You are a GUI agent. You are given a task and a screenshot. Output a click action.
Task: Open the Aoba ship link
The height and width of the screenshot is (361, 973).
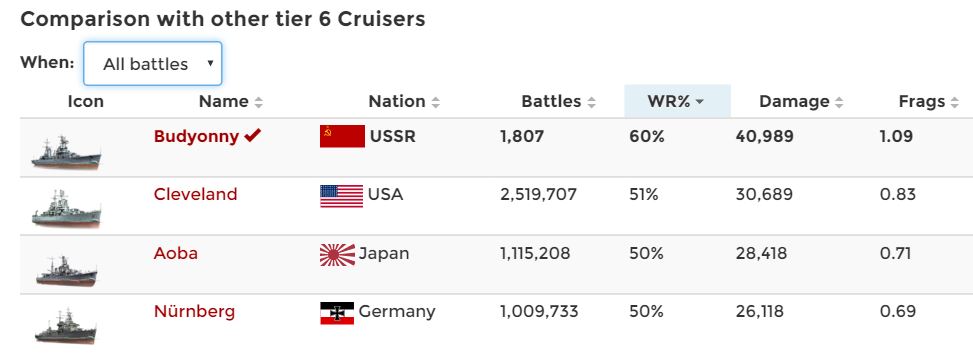[176, 253]
